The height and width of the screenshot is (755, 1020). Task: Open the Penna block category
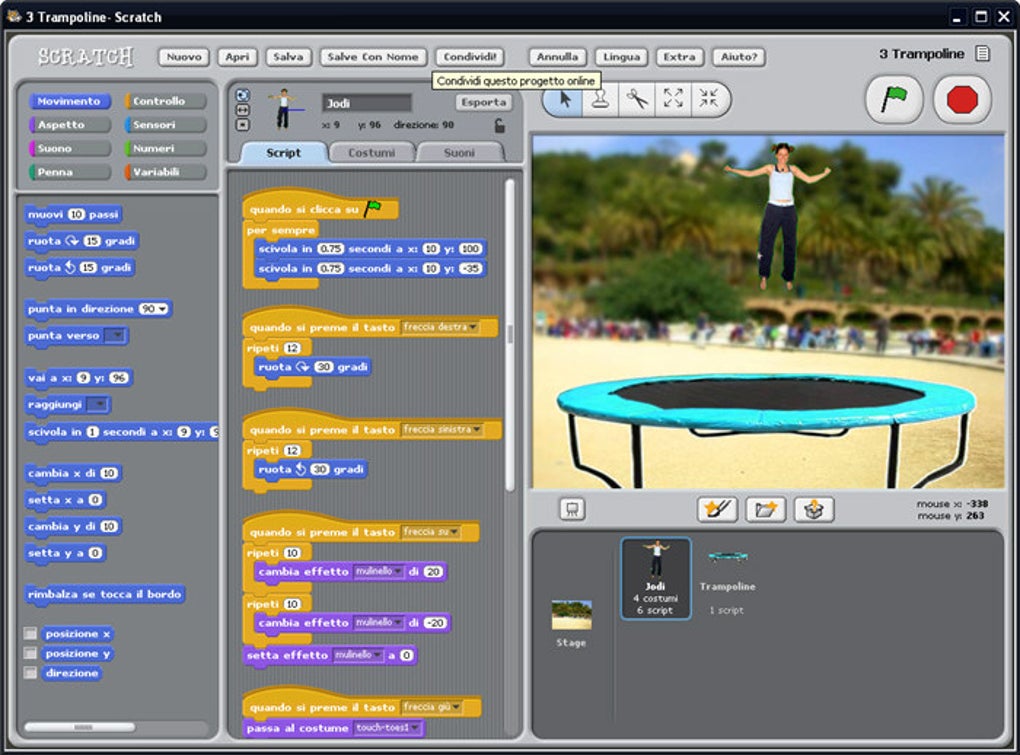click(x=69, y=172)
